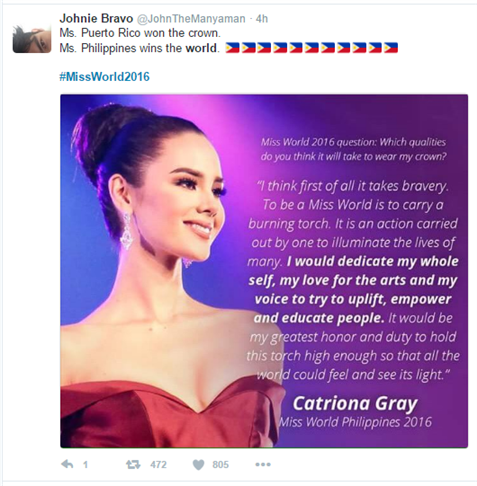Click the 4h timestamp link
Viewport: 477px width, 486px height.
point(262,19)
